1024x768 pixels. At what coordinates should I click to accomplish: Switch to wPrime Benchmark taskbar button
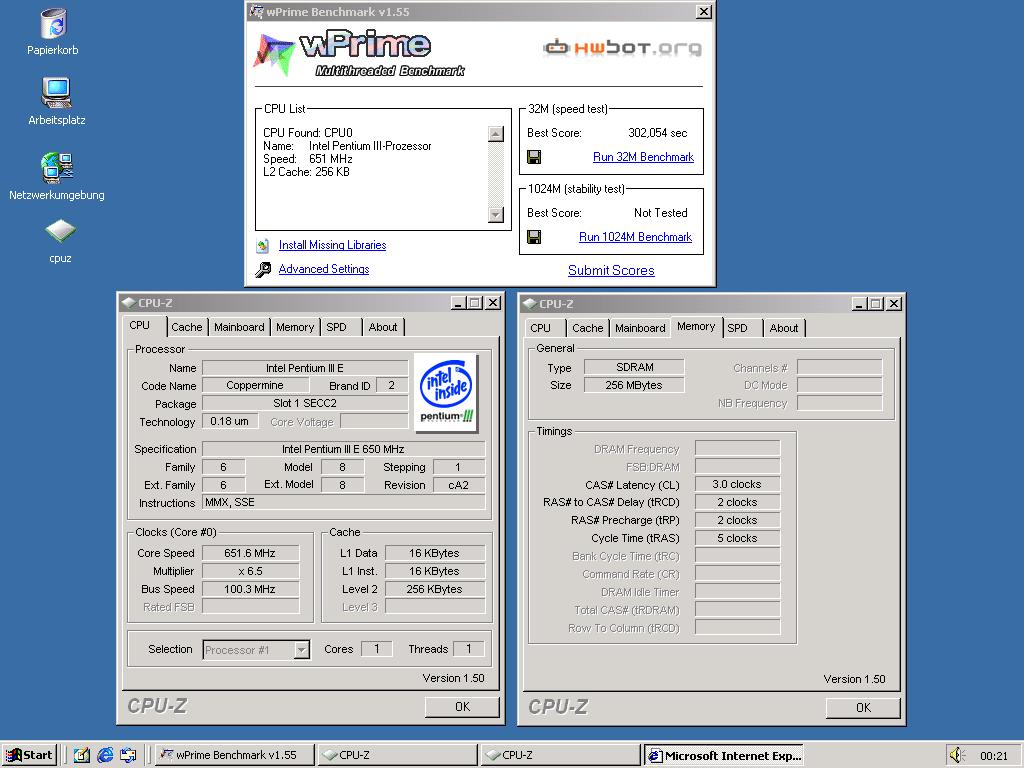pos(234,755)
